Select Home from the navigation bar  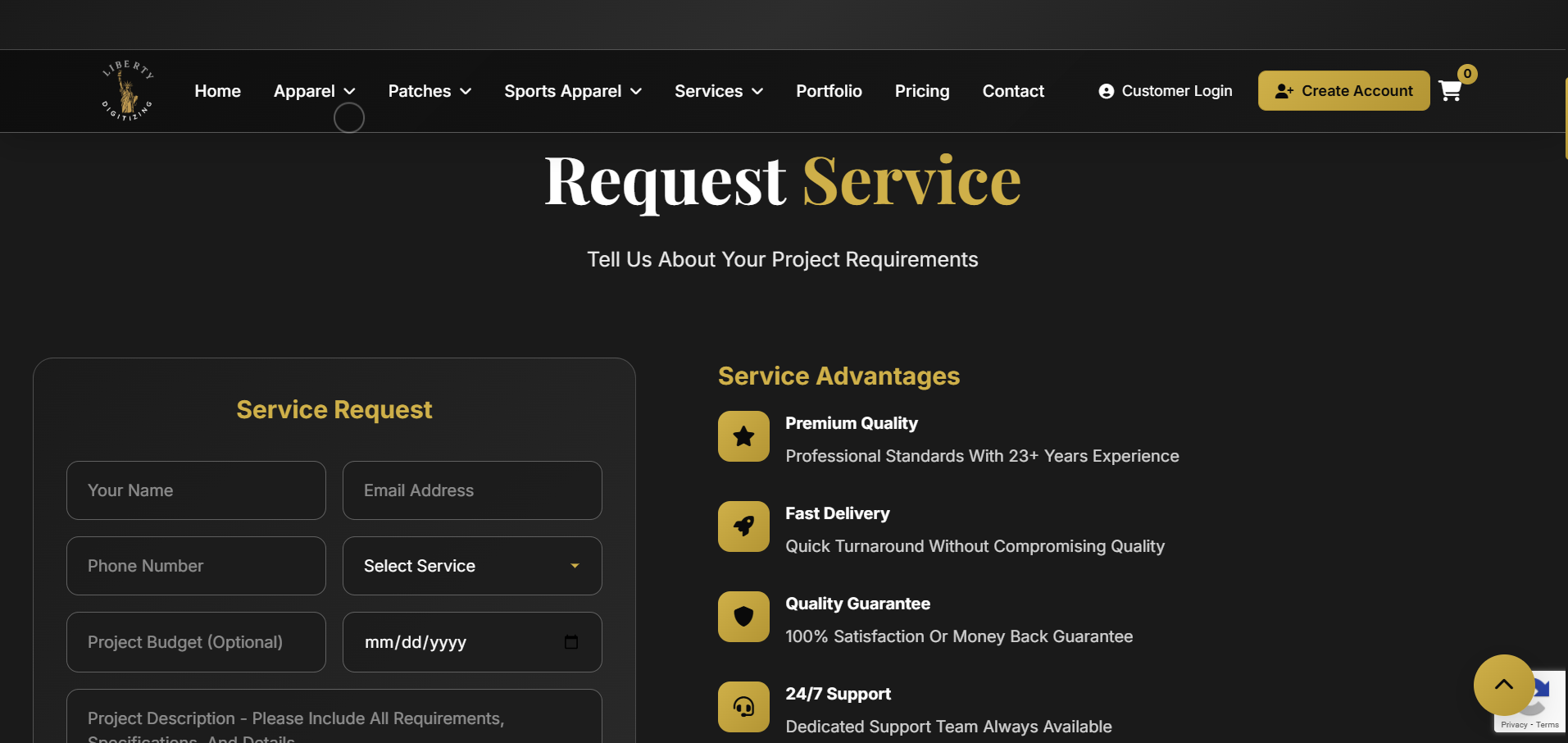(x=217, y=91)
